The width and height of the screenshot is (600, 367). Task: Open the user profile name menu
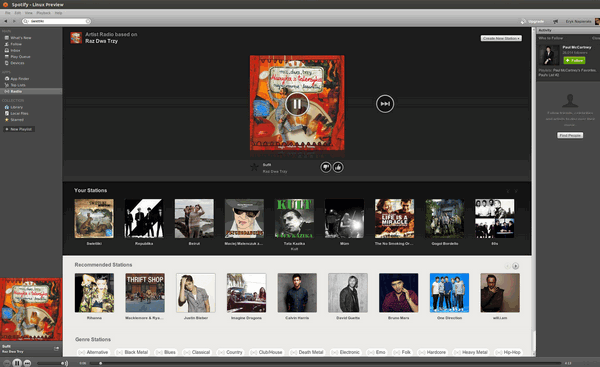(x=578, y=21)
